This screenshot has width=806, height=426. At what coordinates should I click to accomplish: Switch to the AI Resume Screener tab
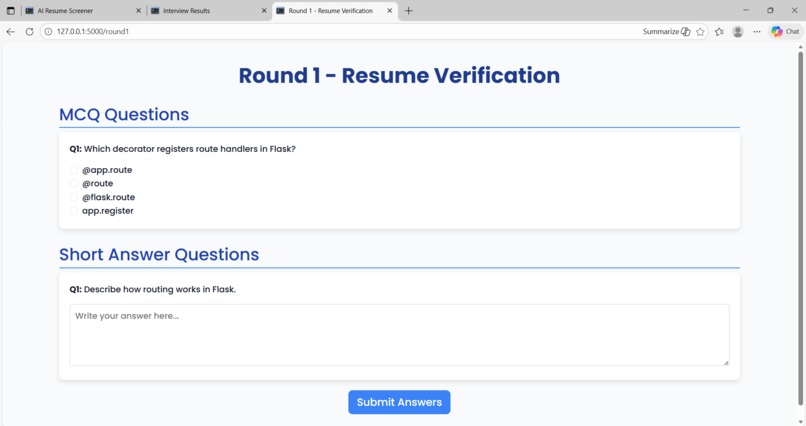coord(82,10)
